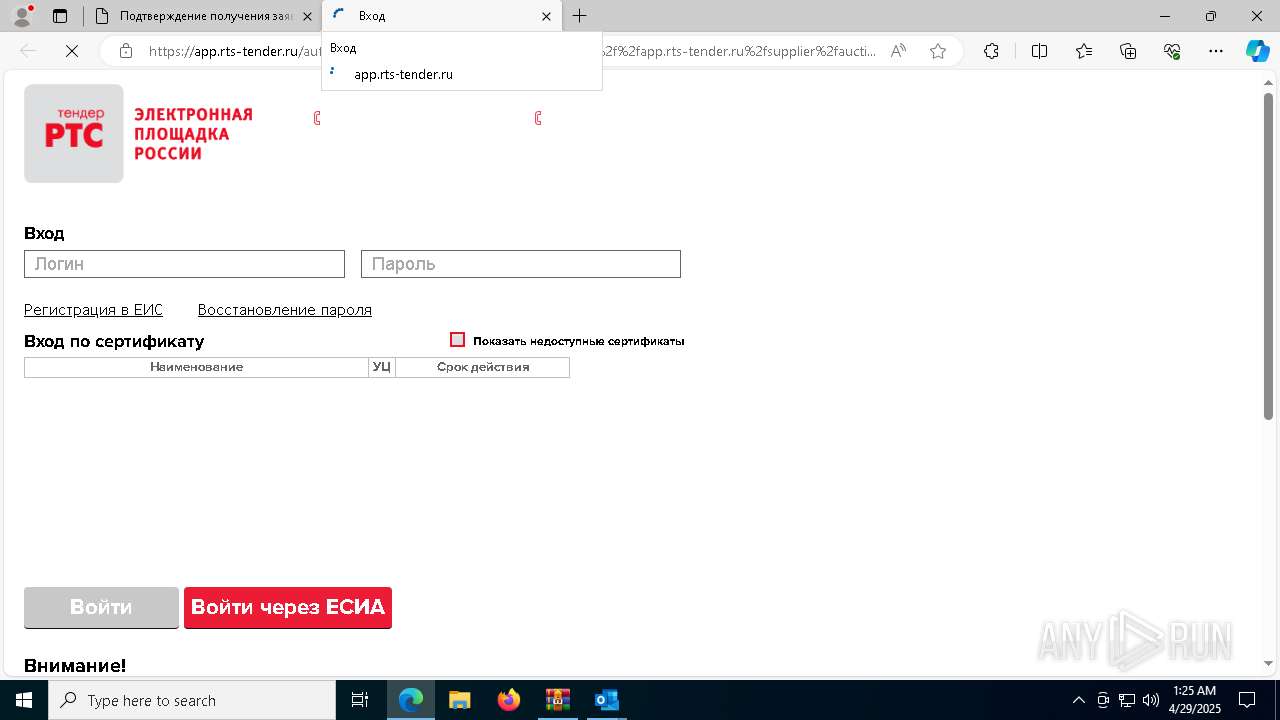Screen dimensions: 1280x720
Task: Click the address bar URL
Action: click(x=512, y=51)
